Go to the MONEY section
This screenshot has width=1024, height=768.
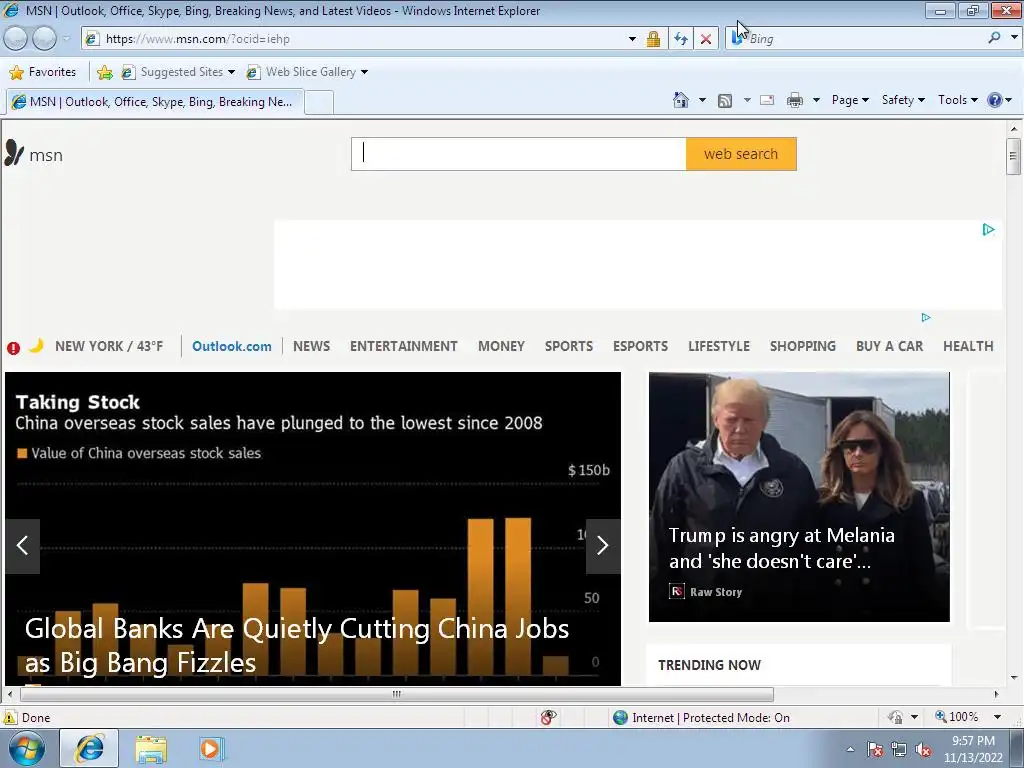pos(502,346)
